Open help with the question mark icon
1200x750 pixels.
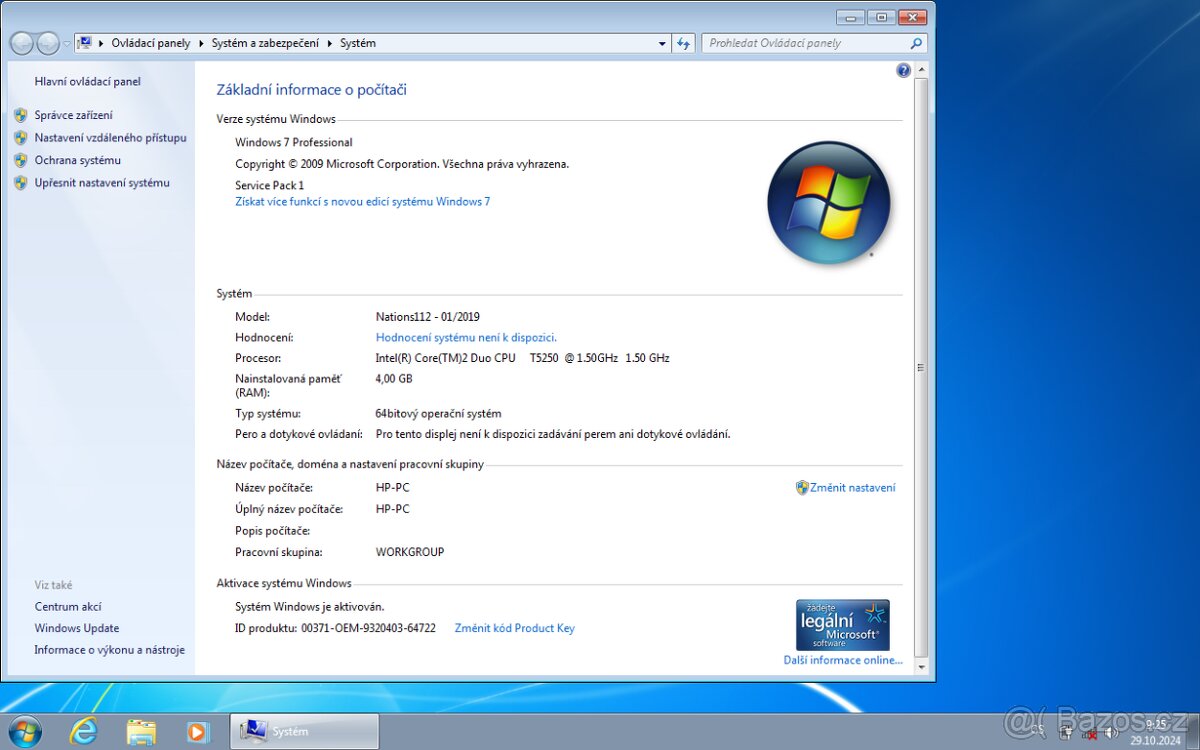click(x=904, y=70)
